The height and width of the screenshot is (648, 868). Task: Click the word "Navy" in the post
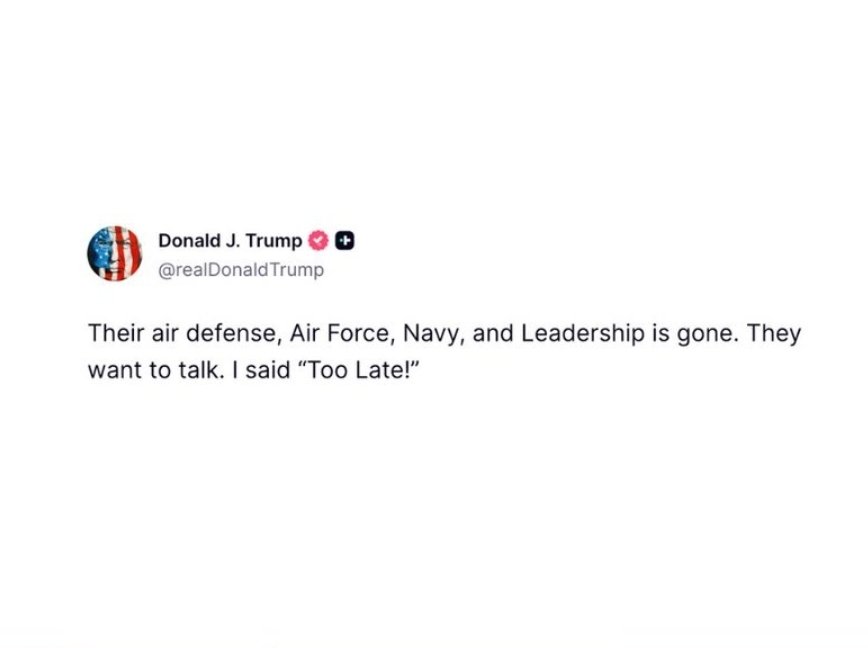(427, 334)
